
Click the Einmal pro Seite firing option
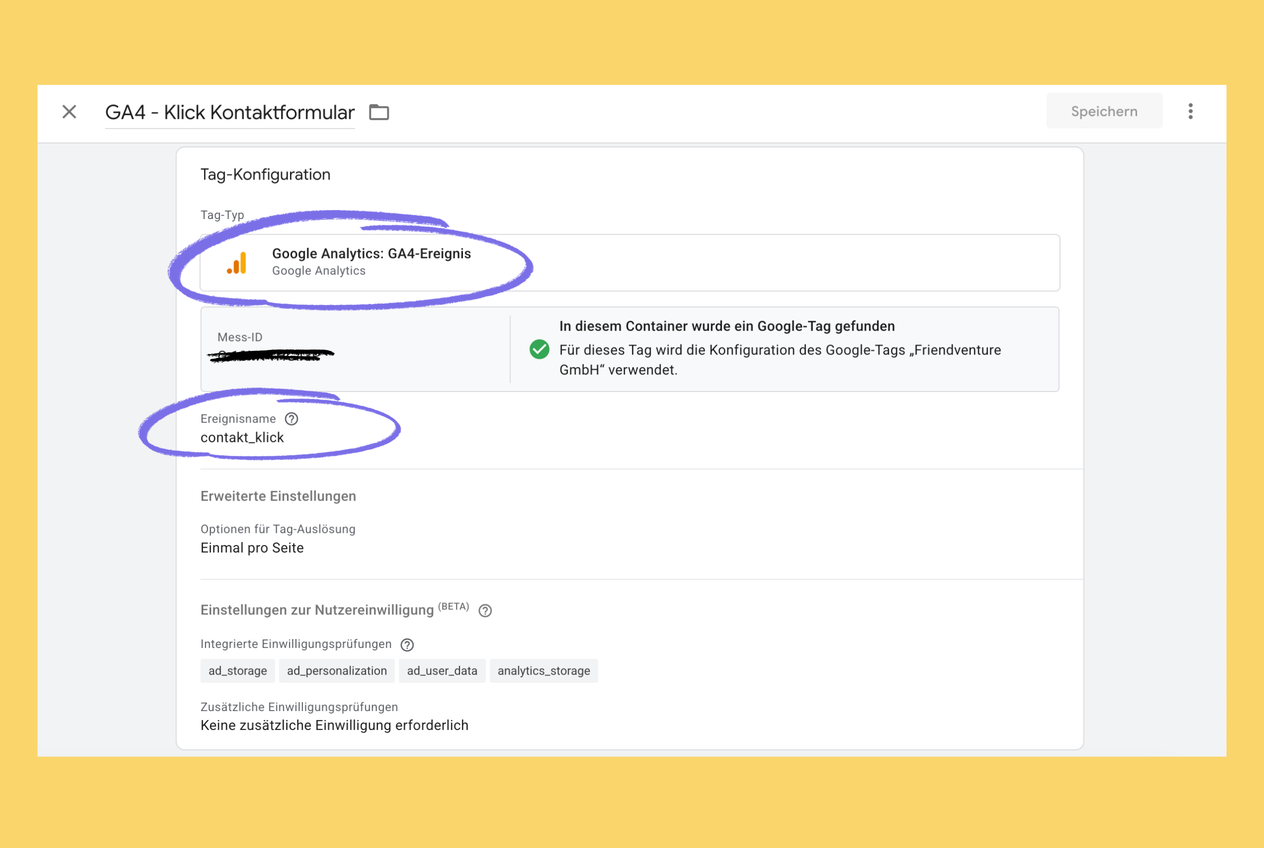pyautogui.click(x=252, y=548)
